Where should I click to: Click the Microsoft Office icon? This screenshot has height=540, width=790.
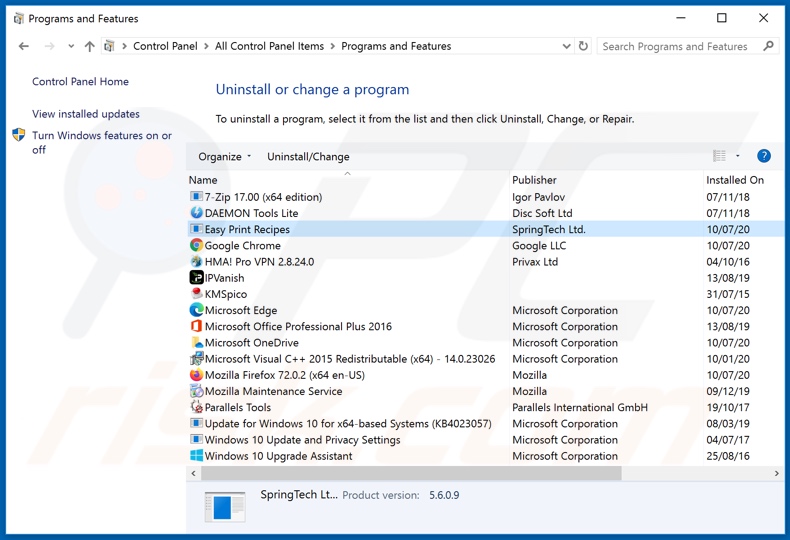point(196,326)
